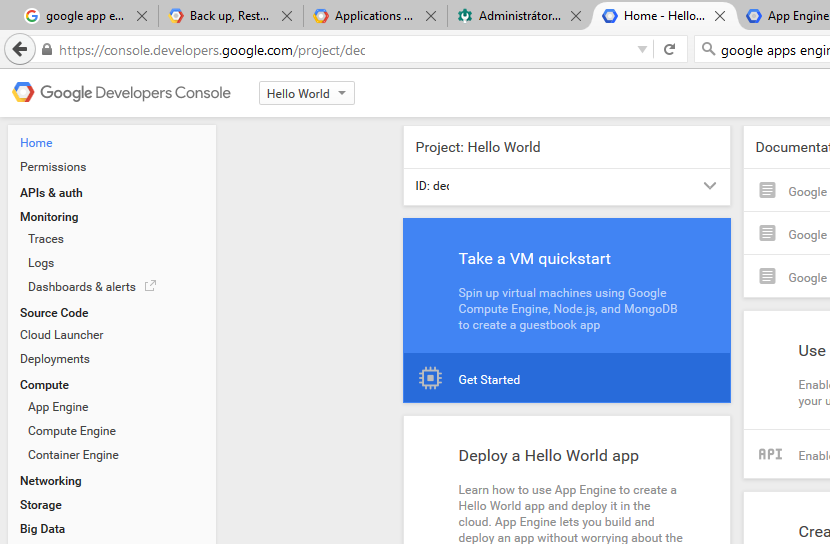Viewport: 830px width, 544px height.
Task: Switch to the 'Applications ...' tab
Action: click(373, 16)
